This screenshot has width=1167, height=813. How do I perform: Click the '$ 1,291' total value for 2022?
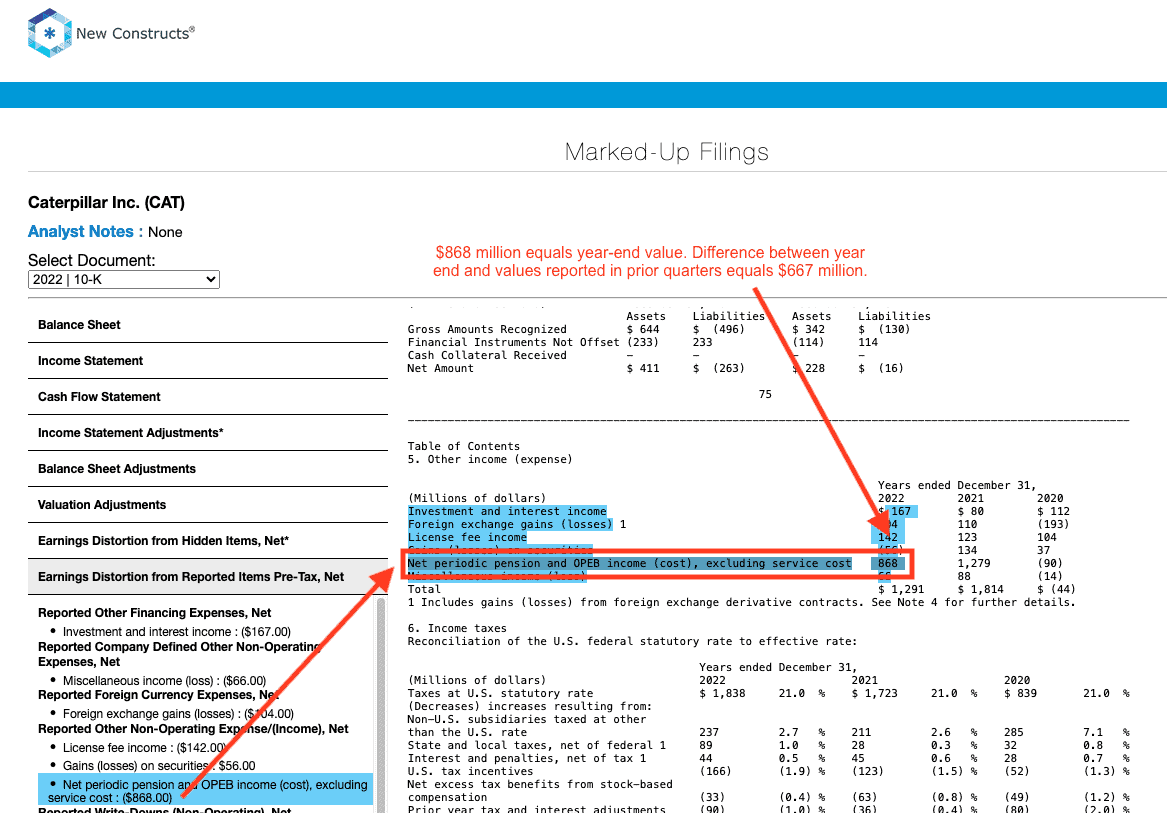[901, 590]
